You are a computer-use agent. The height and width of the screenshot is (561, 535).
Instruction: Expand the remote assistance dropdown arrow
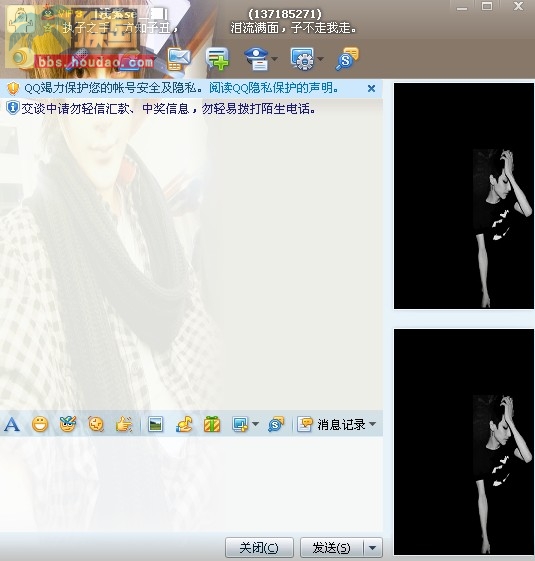275,59
